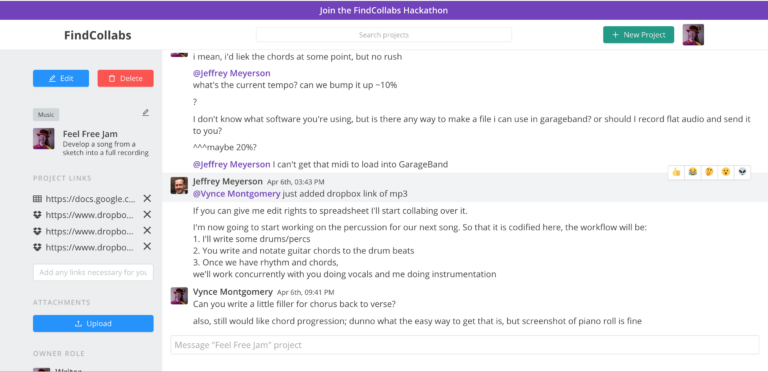The width and height of the screenshot is (768, 372).
Task: Click 'Can you write a little filler' message
Action: click(294, 304)
